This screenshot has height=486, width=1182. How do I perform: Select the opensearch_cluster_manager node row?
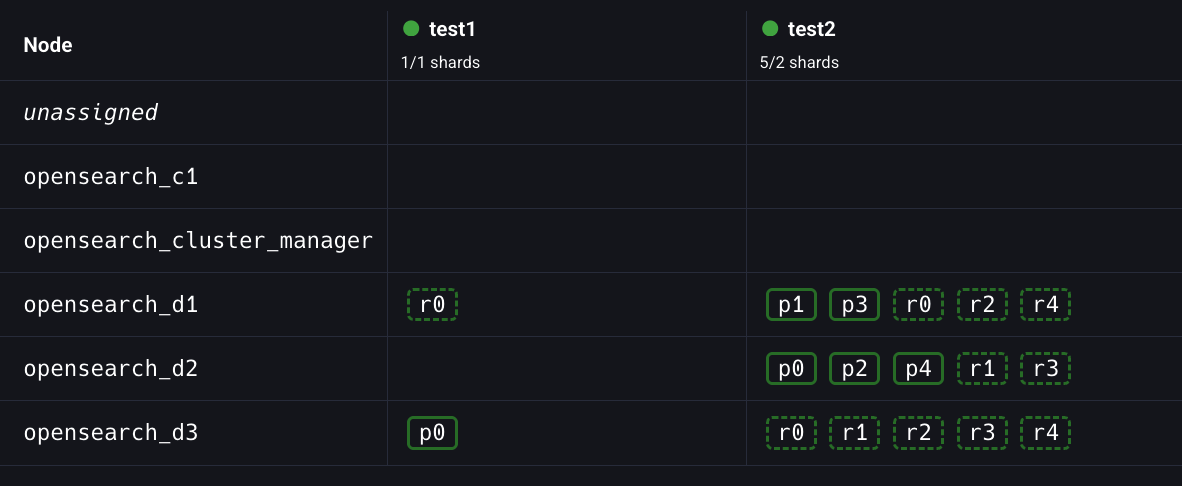tap(198, 241)
